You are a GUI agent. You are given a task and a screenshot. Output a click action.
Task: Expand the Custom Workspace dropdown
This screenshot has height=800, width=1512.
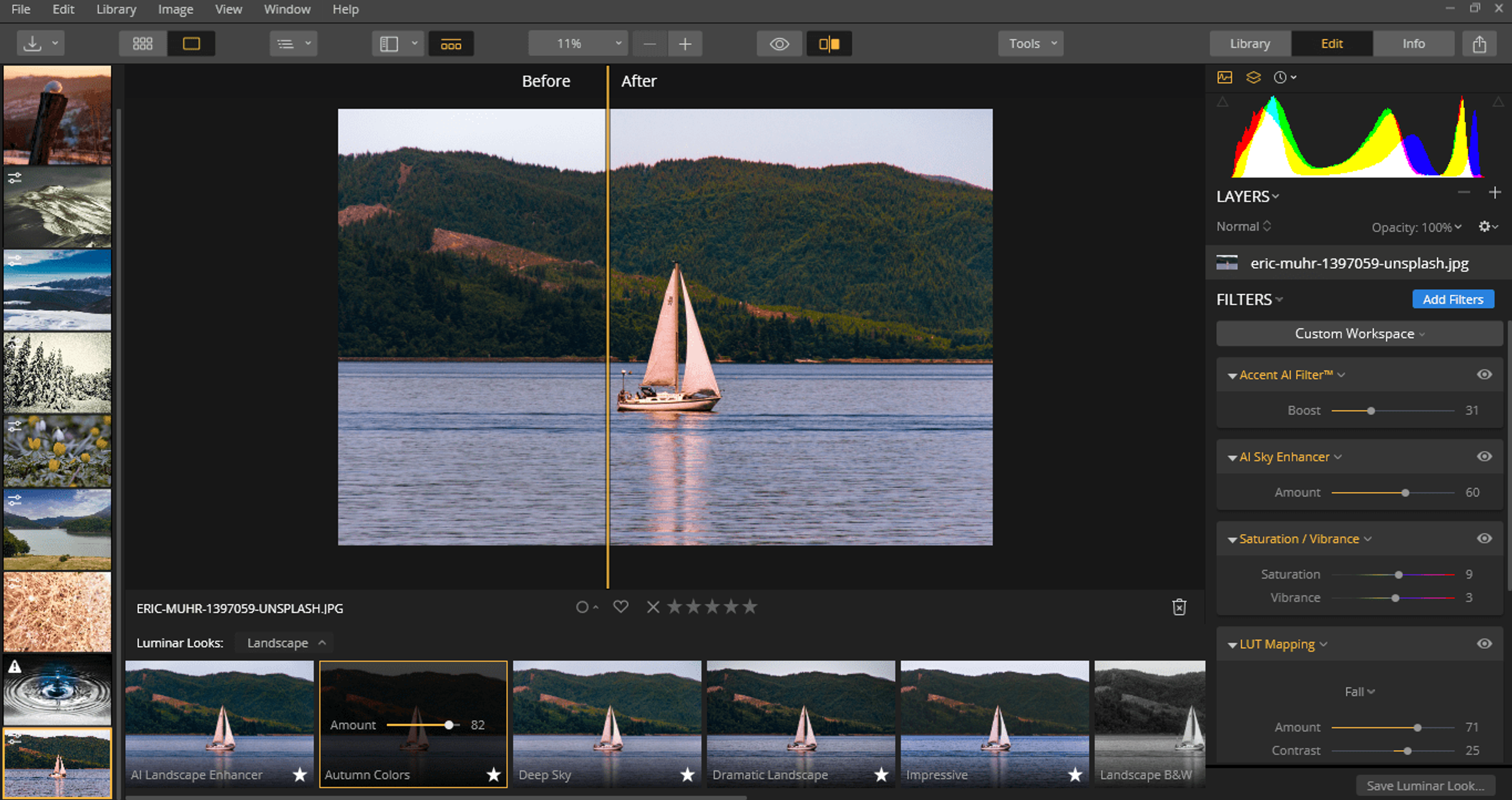[1359, 334]
